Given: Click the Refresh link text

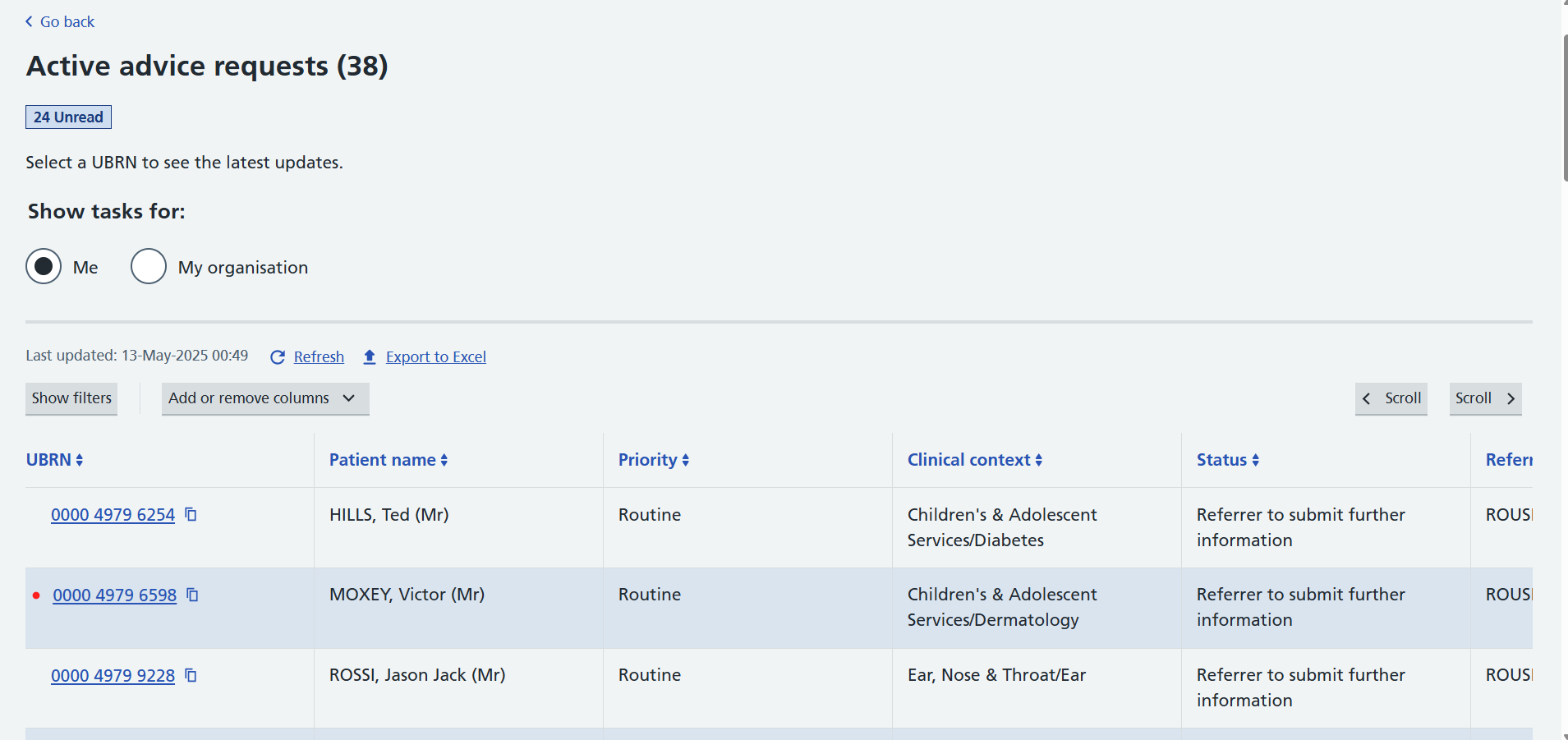Looking at the screenshot, I should 319,357.
